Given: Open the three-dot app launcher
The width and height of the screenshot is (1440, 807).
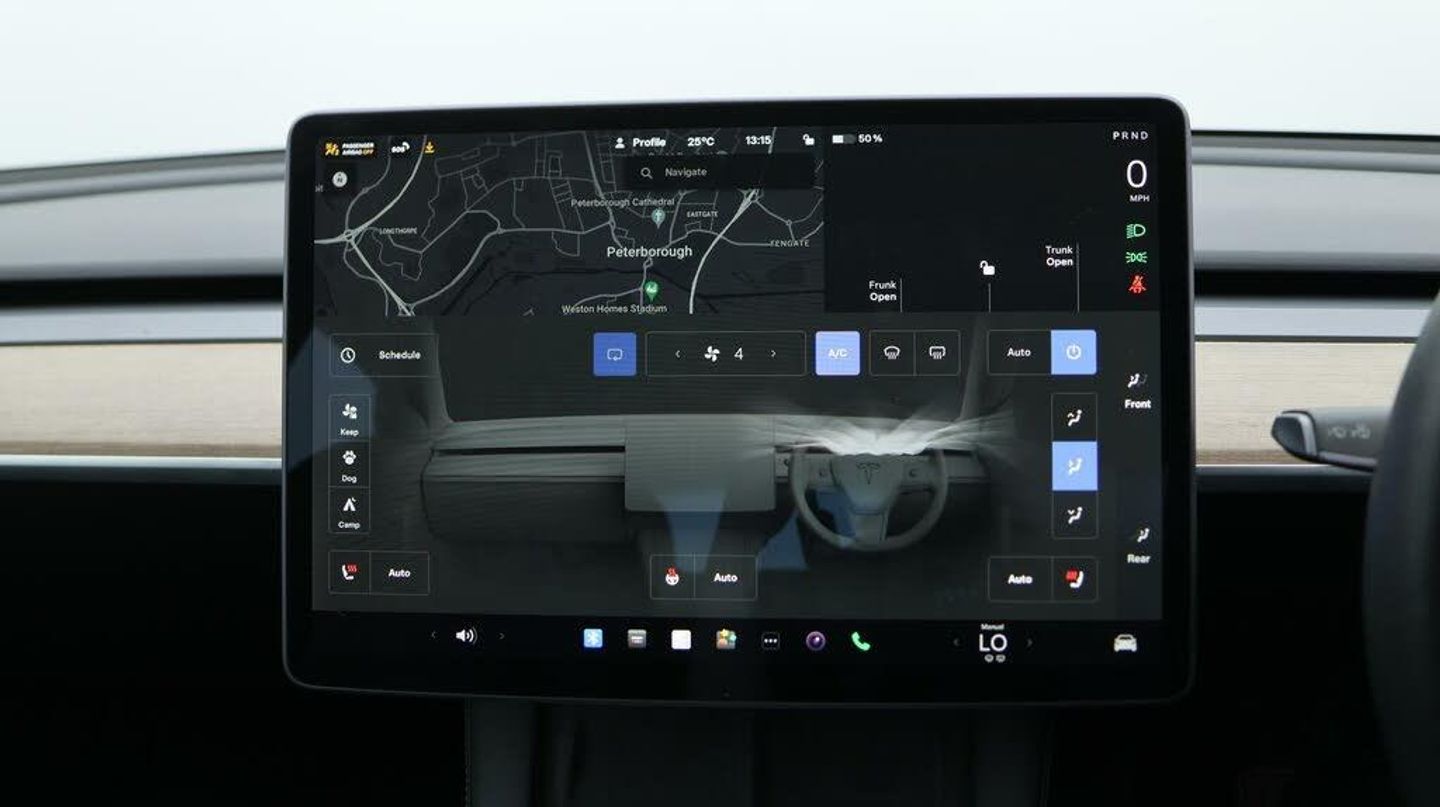Looking at the screenshot, I should click(x=770, y=641).
